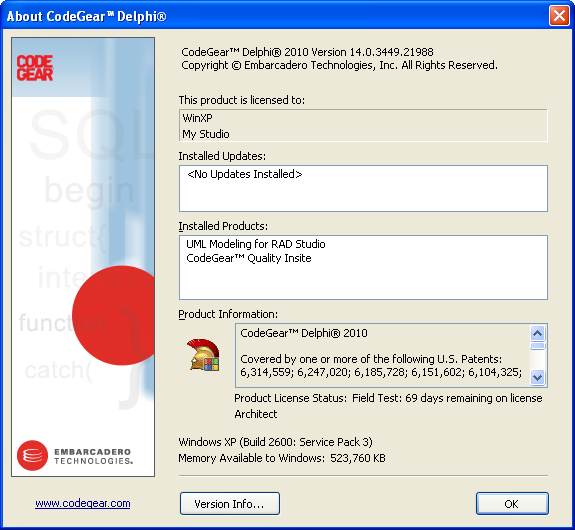Click the Delphi Spartan helmet icon
The image size is (575, 530).
tap(204, 355)
